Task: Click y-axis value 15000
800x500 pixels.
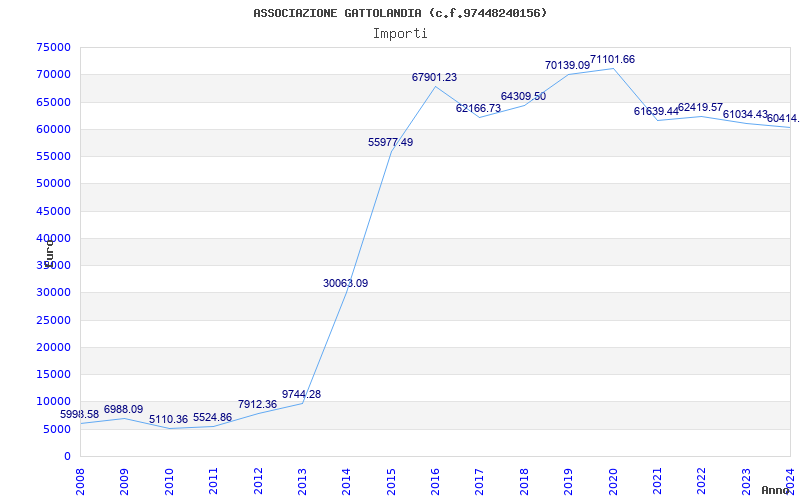Action: tap(54, 374)
